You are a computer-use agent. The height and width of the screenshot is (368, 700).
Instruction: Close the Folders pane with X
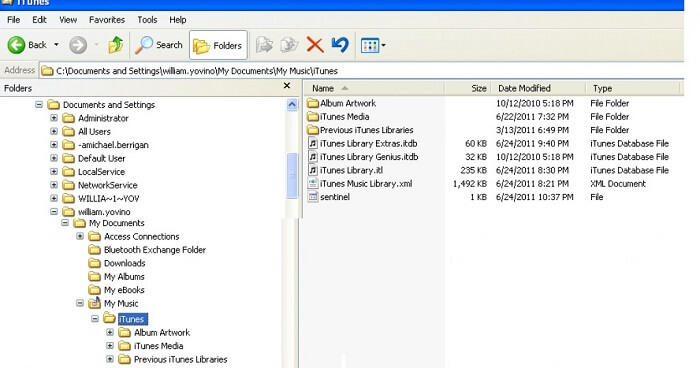pos(287,85)
